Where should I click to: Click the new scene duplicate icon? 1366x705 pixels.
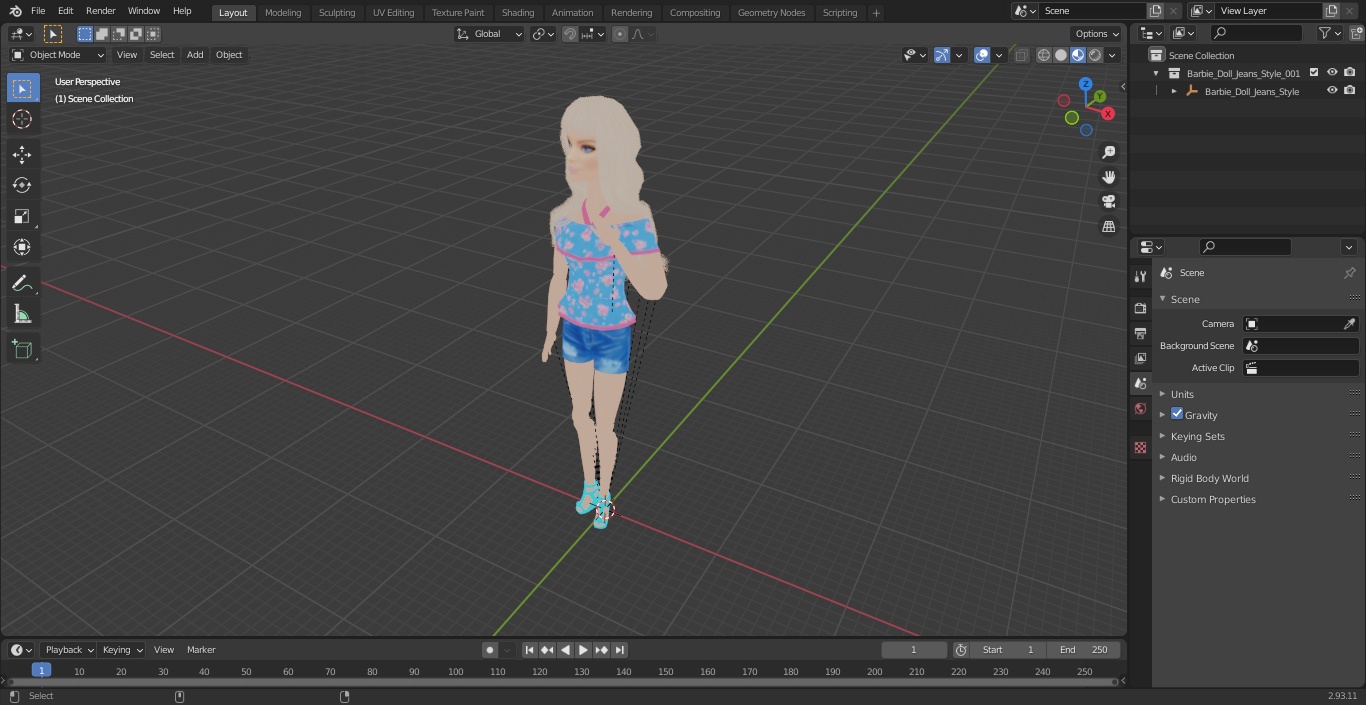[1155, 11]
